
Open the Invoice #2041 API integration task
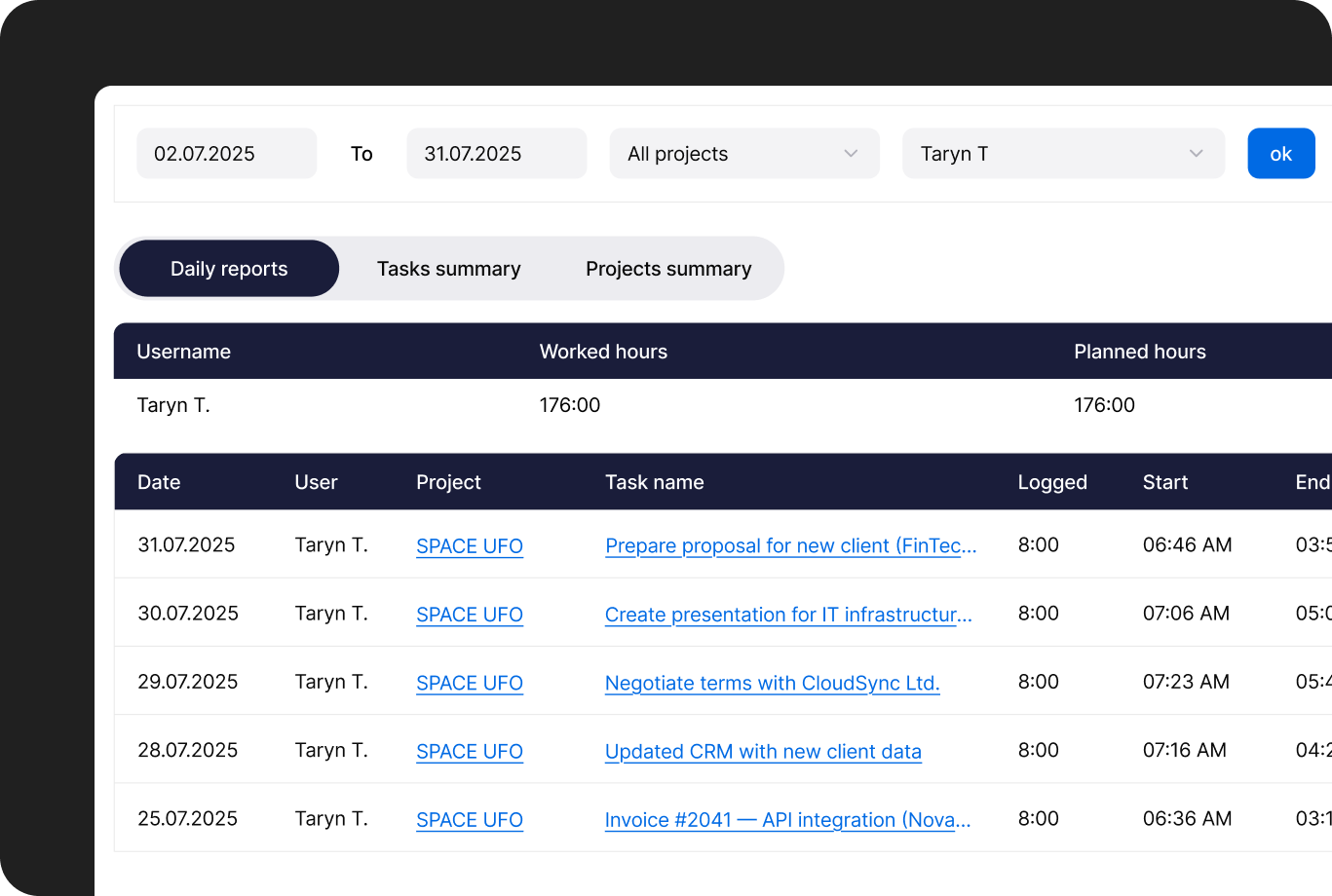(x=787, y=820)
